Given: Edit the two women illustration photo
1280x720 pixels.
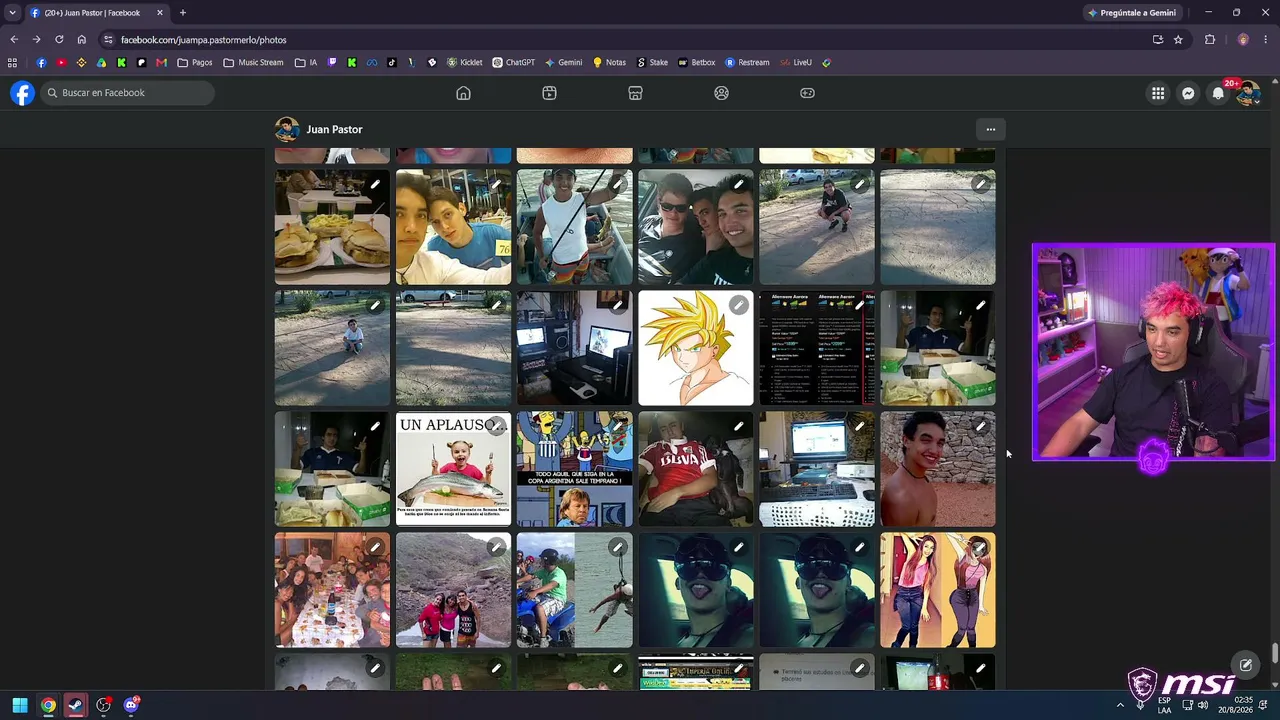Looking at the screenshot, I should 980,547.
